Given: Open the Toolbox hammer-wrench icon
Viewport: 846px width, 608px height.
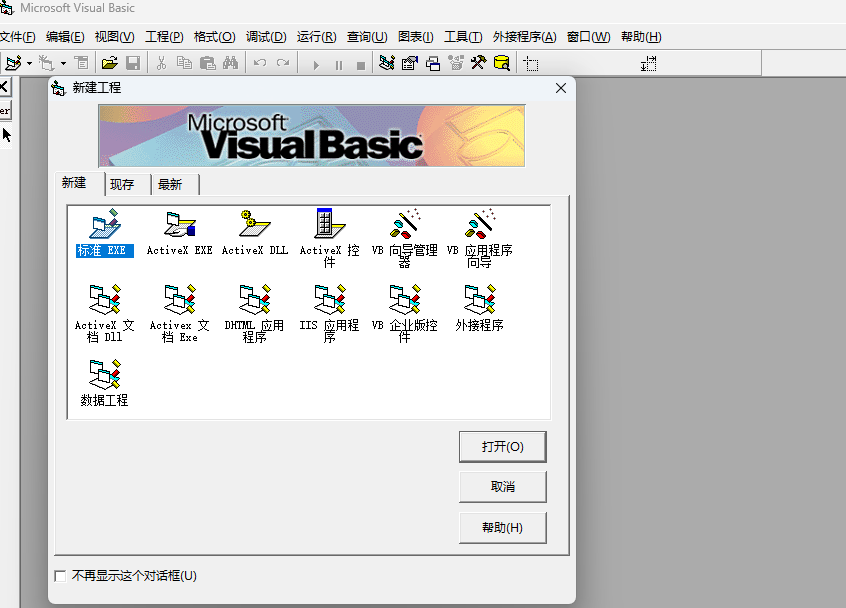Looking at the screenshot, I should (479, 64).
